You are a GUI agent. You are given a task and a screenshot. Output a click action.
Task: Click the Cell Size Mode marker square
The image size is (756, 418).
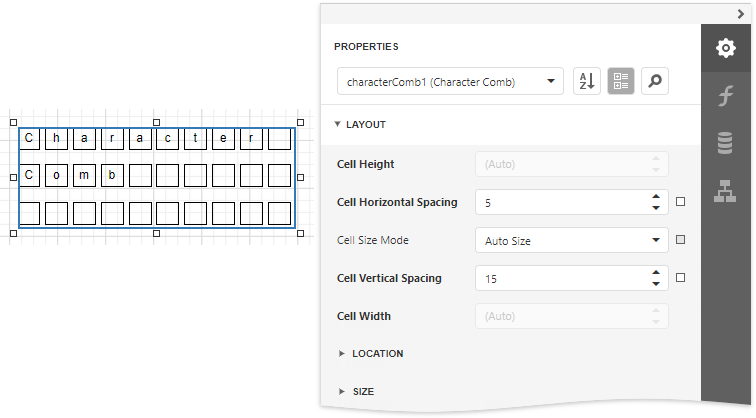point(681,240)
